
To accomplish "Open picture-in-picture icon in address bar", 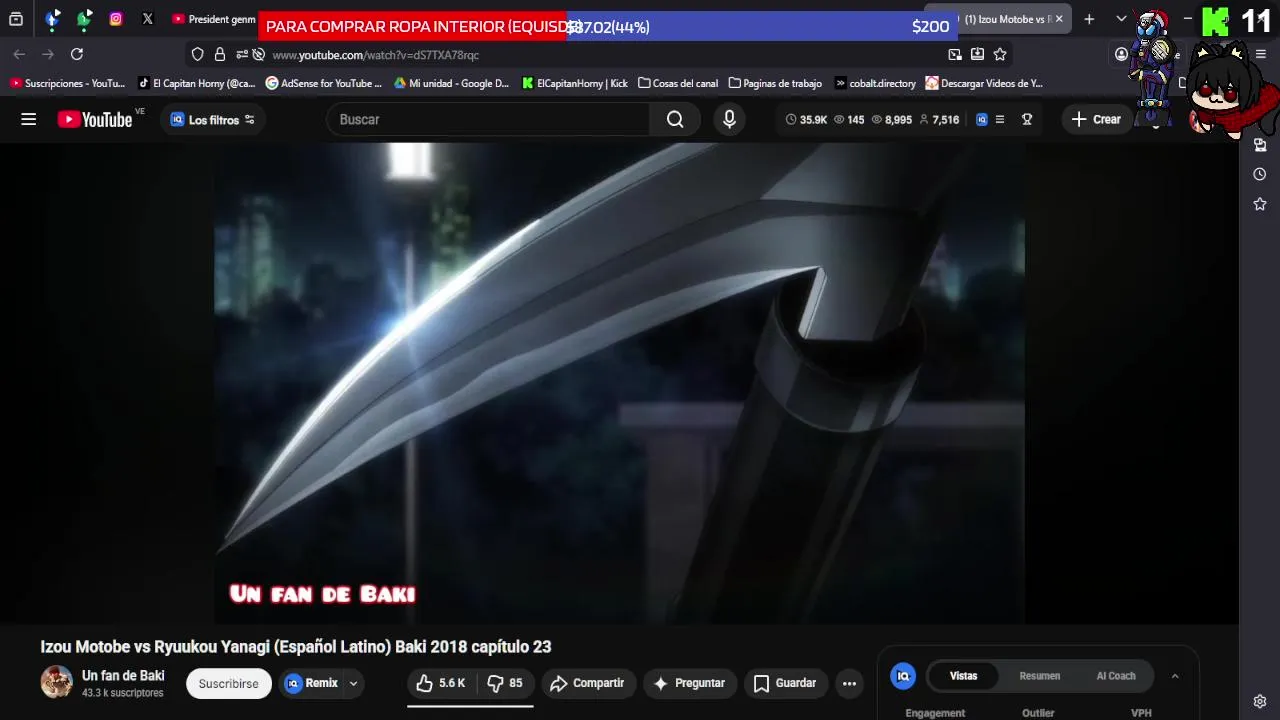I will (955, 54).
